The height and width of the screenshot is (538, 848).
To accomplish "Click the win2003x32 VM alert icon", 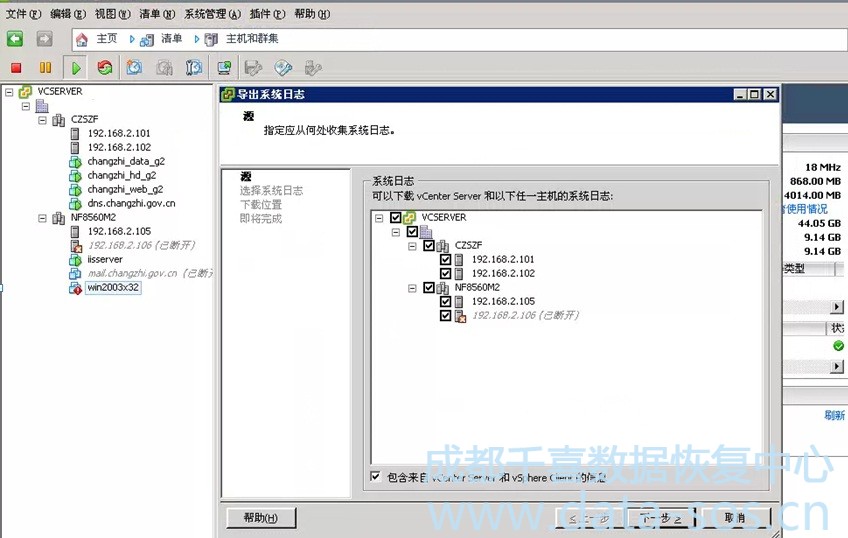I will [75, 288].
